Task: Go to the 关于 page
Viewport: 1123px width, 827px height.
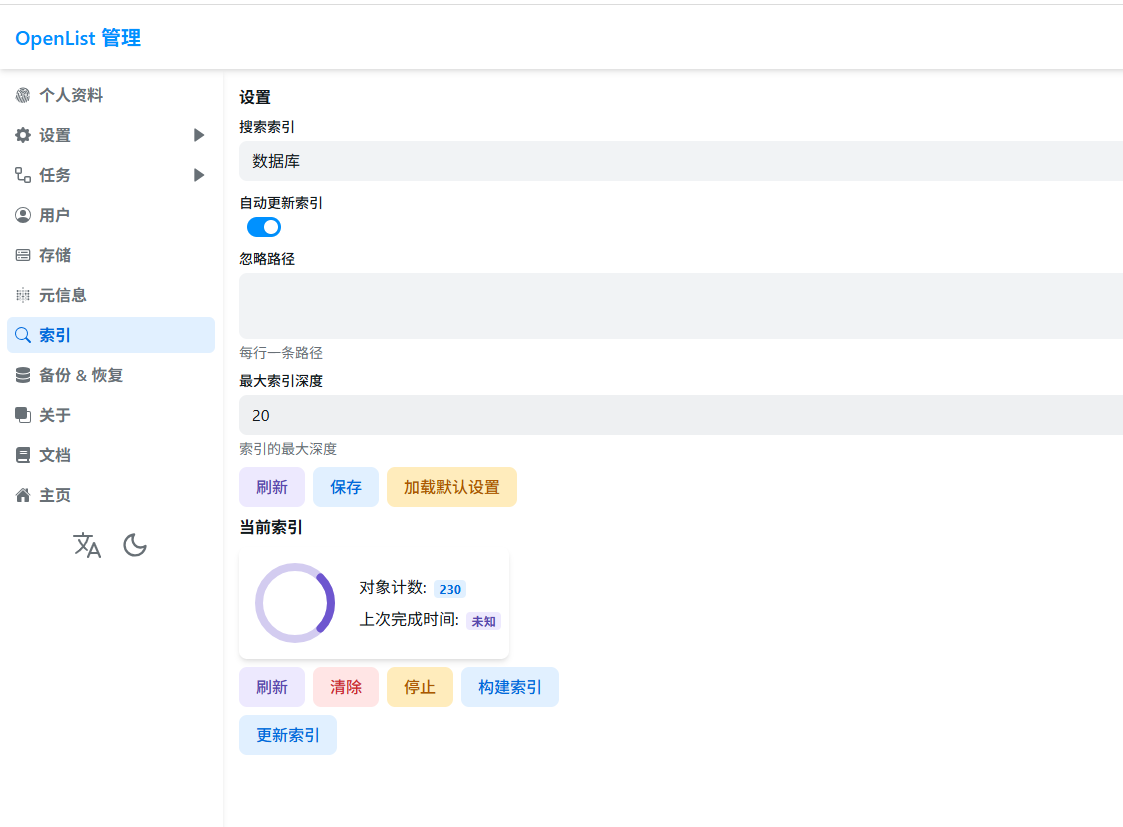Action: coord(55,415)
